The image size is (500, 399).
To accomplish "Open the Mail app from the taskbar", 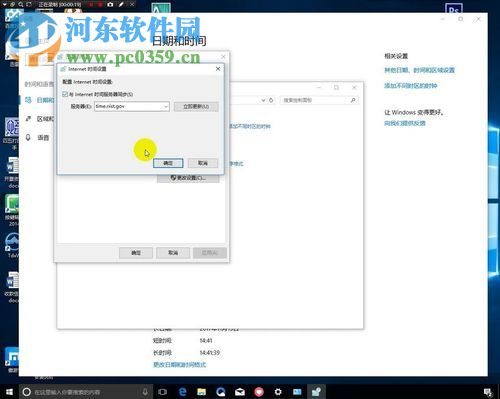I will tap(240, 392).
